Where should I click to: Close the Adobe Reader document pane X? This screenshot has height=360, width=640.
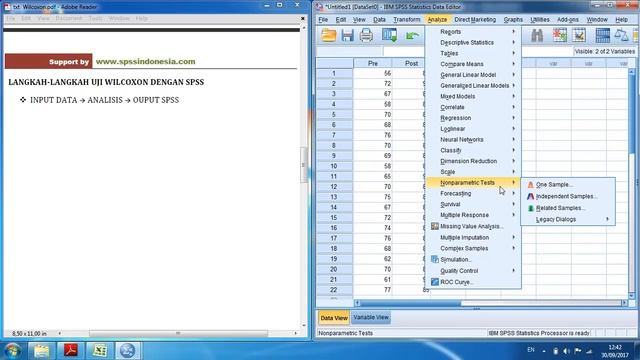point(302,18)
